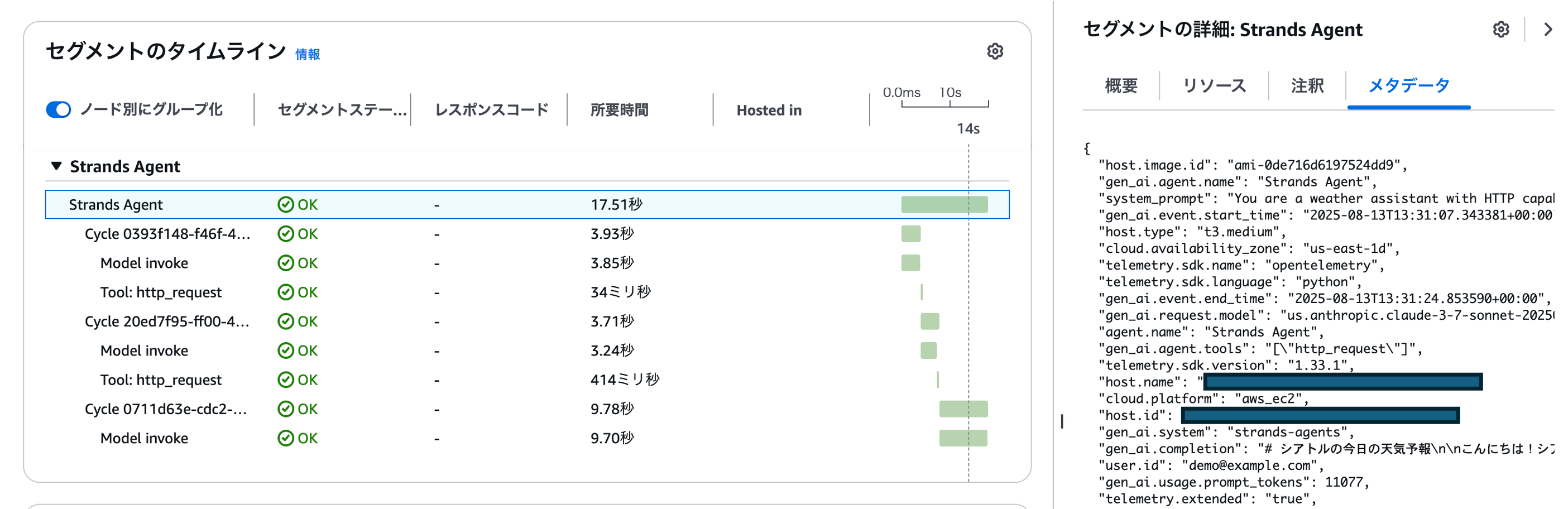Open the 情報 link beside timeline title
Screen dimensions: 1568x509
pyautogui.click(x=308, y=55)
